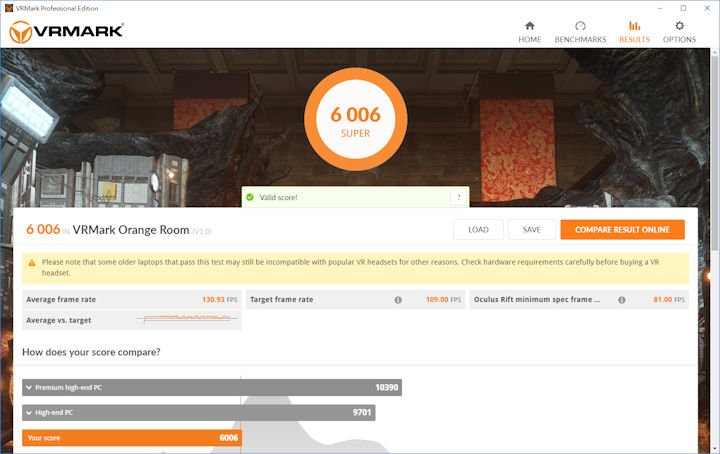
Task: Switch to the BENCHMARKS tab
Action: (x=580, y=32)
